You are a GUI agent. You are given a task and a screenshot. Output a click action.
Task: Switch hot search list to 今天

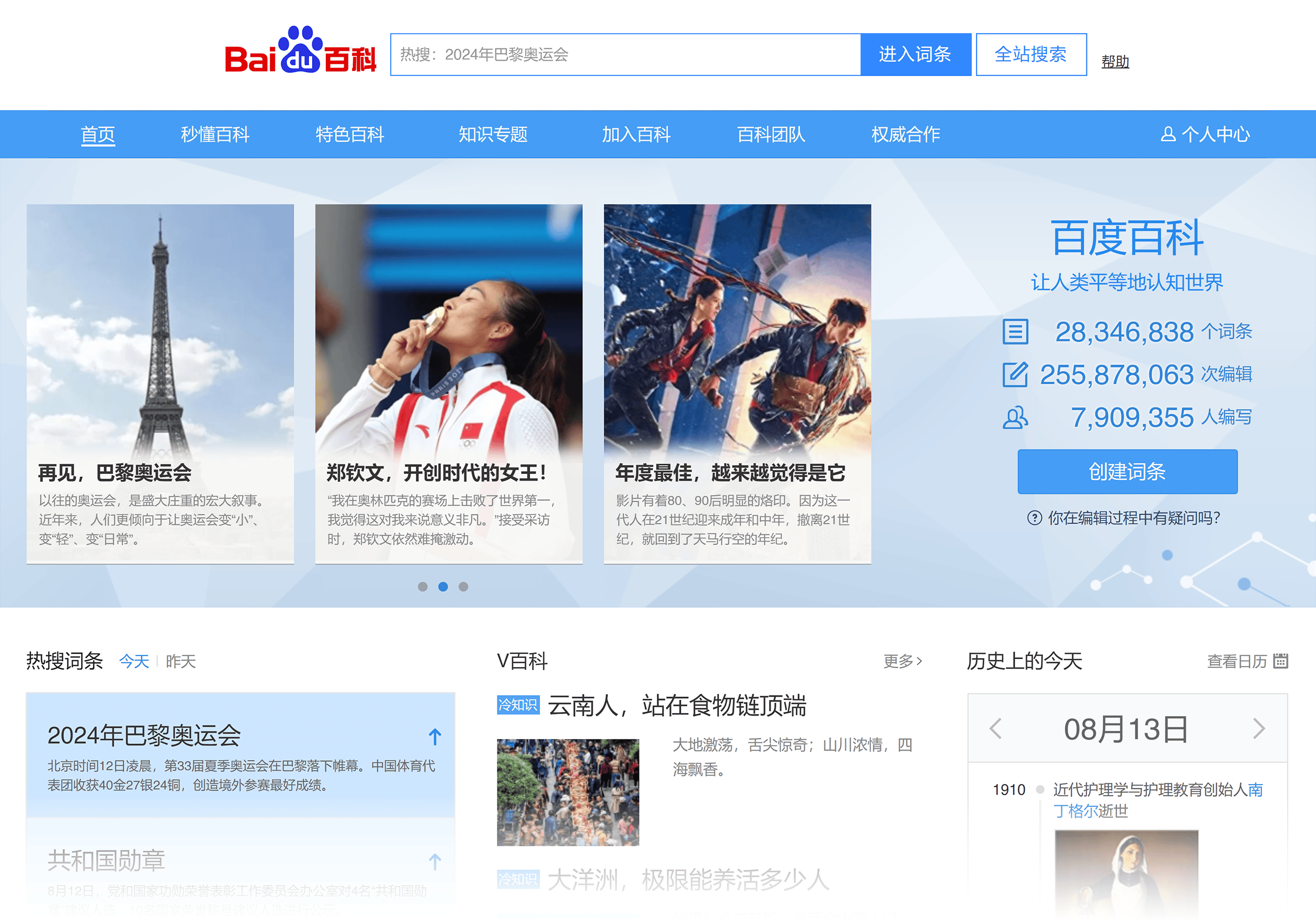134,661
